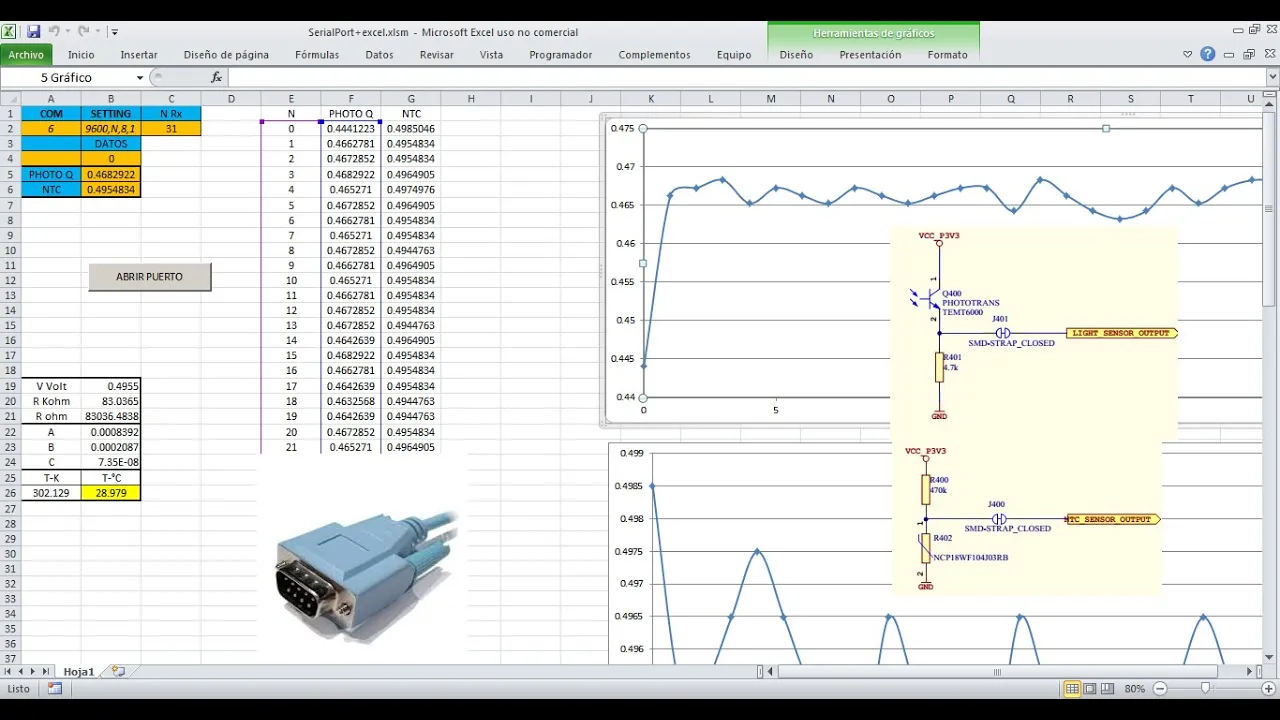
Task: Select the DATOS header cell
Action: [111, 144]
